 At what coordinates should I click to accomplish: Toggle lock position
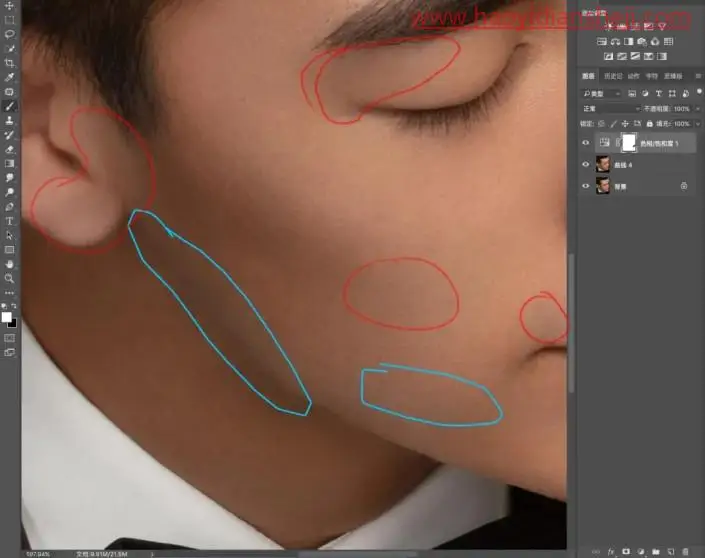(625, 123)
